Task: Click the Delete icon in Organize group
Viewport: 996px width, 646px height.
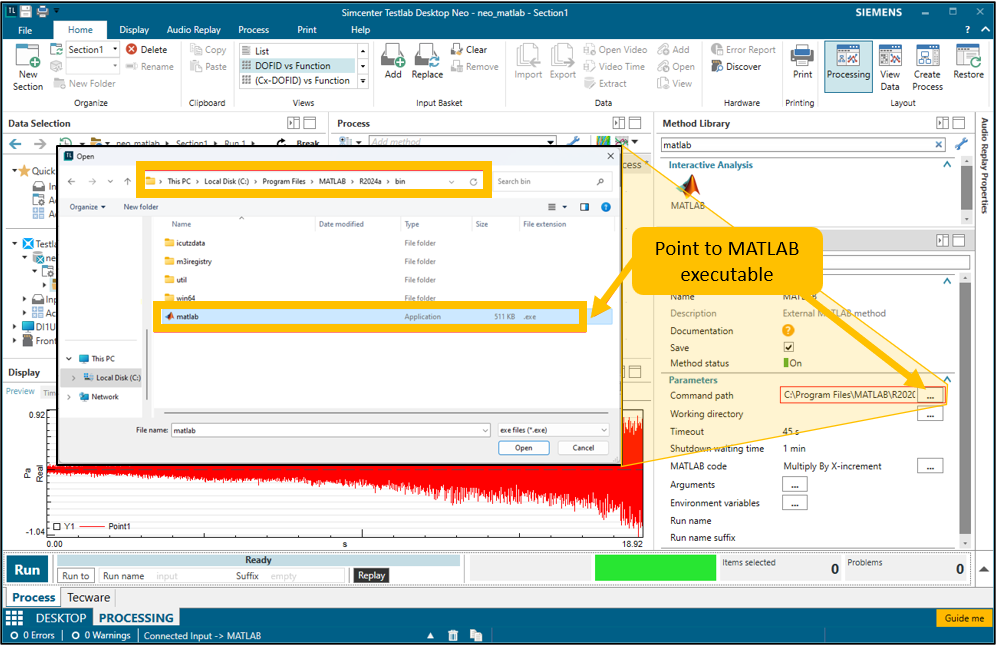Action: pos(131,49)
